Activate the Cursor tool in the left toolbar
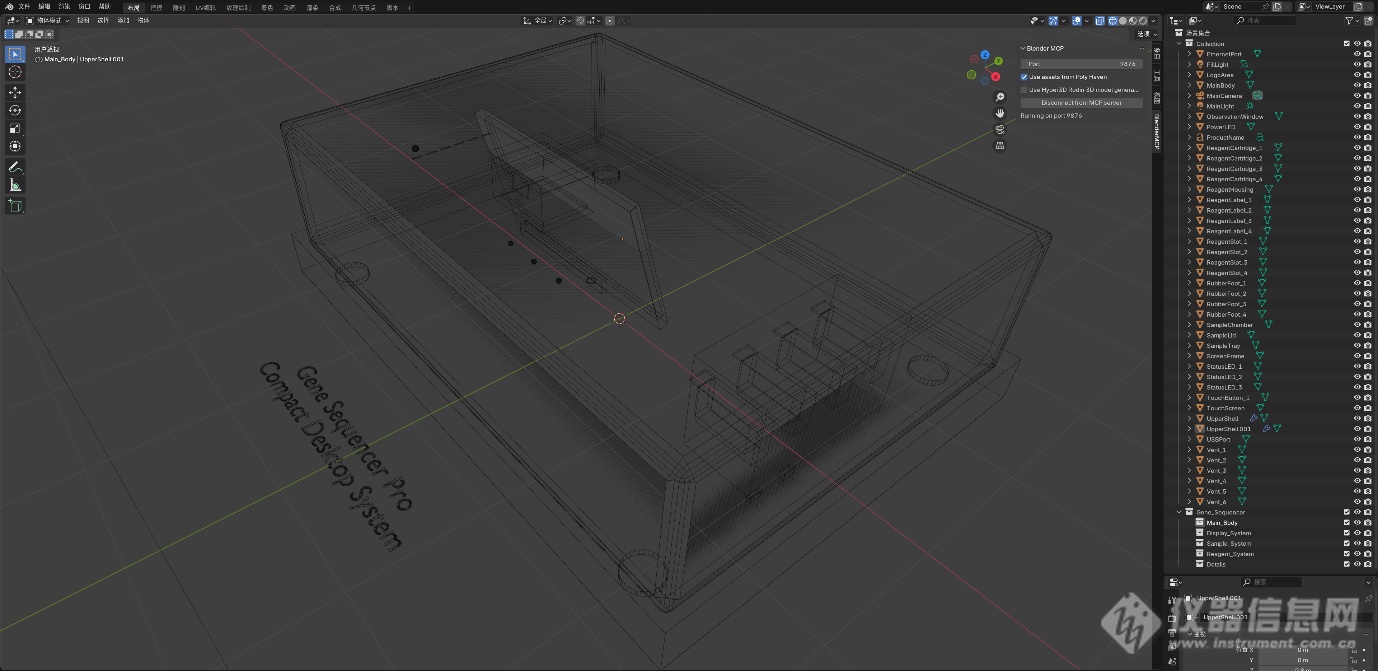This screenshot has height=671, width=1378. 15,72
